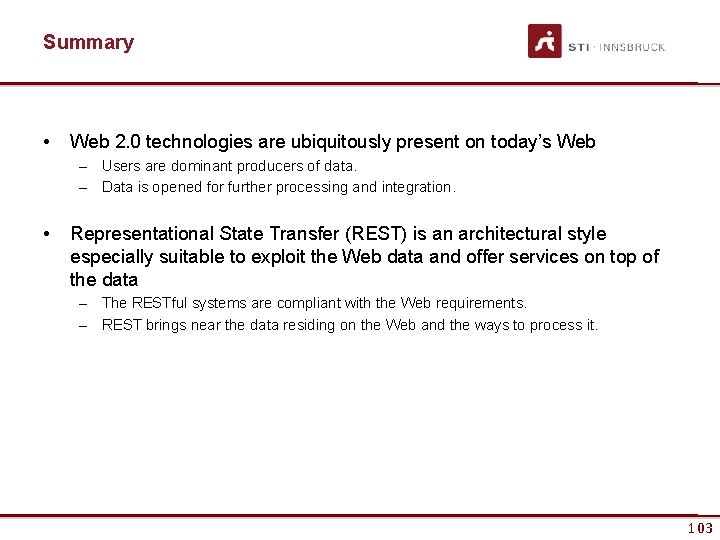Click the dash before 'The RESTful systems'
The height and width of the screenshot is (540, 720).
click(86, 303)
